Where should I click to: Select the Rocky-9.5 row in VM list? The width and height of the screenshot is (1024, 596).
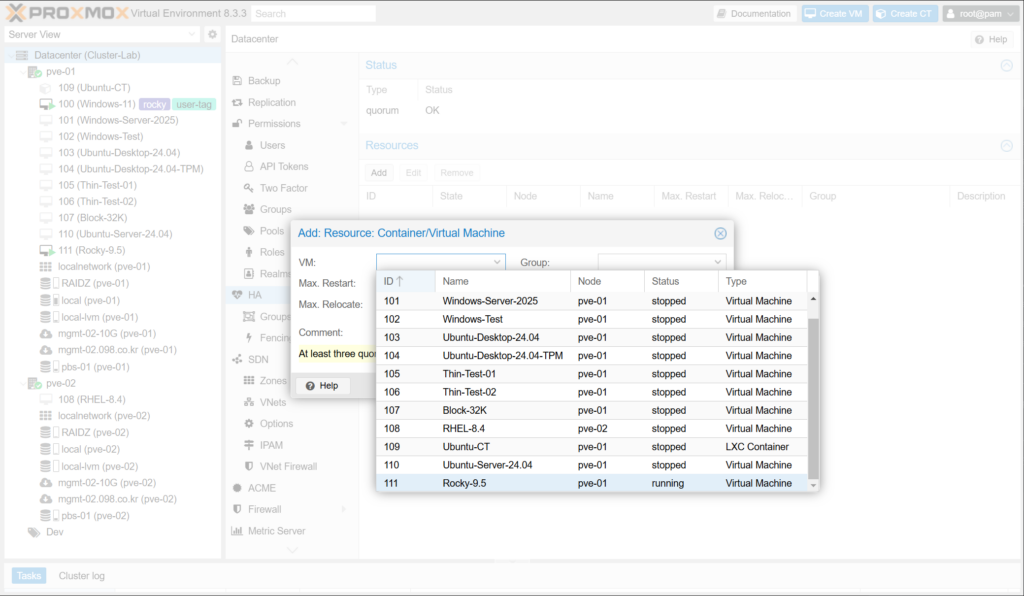click(596, 483)
